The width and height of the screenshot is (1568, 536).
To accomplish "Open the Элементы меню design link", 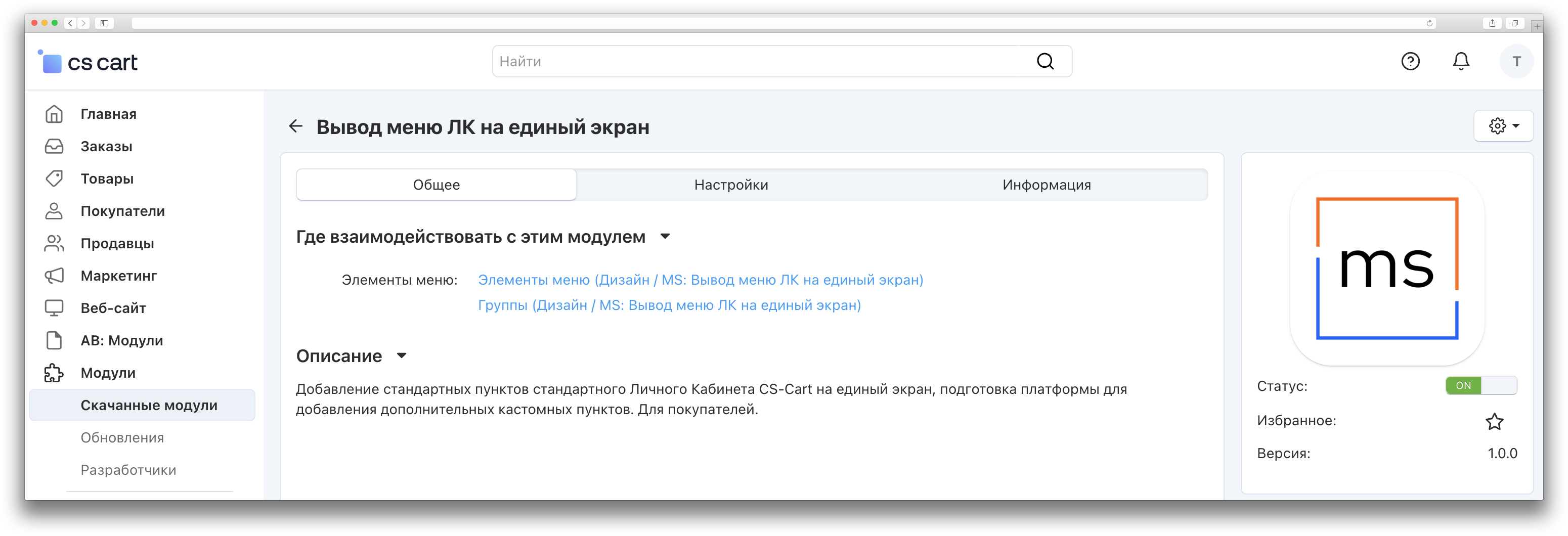I will coord(700,280).
